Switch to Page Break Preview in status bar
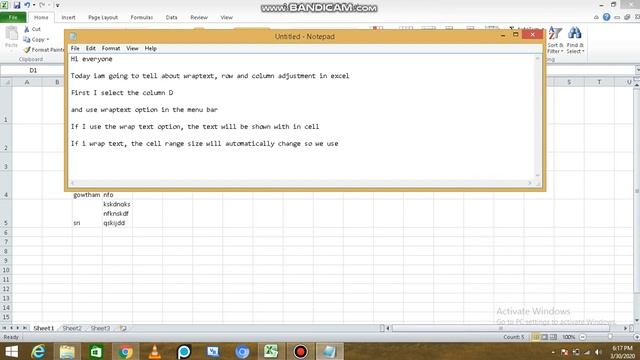 [553, 337]
